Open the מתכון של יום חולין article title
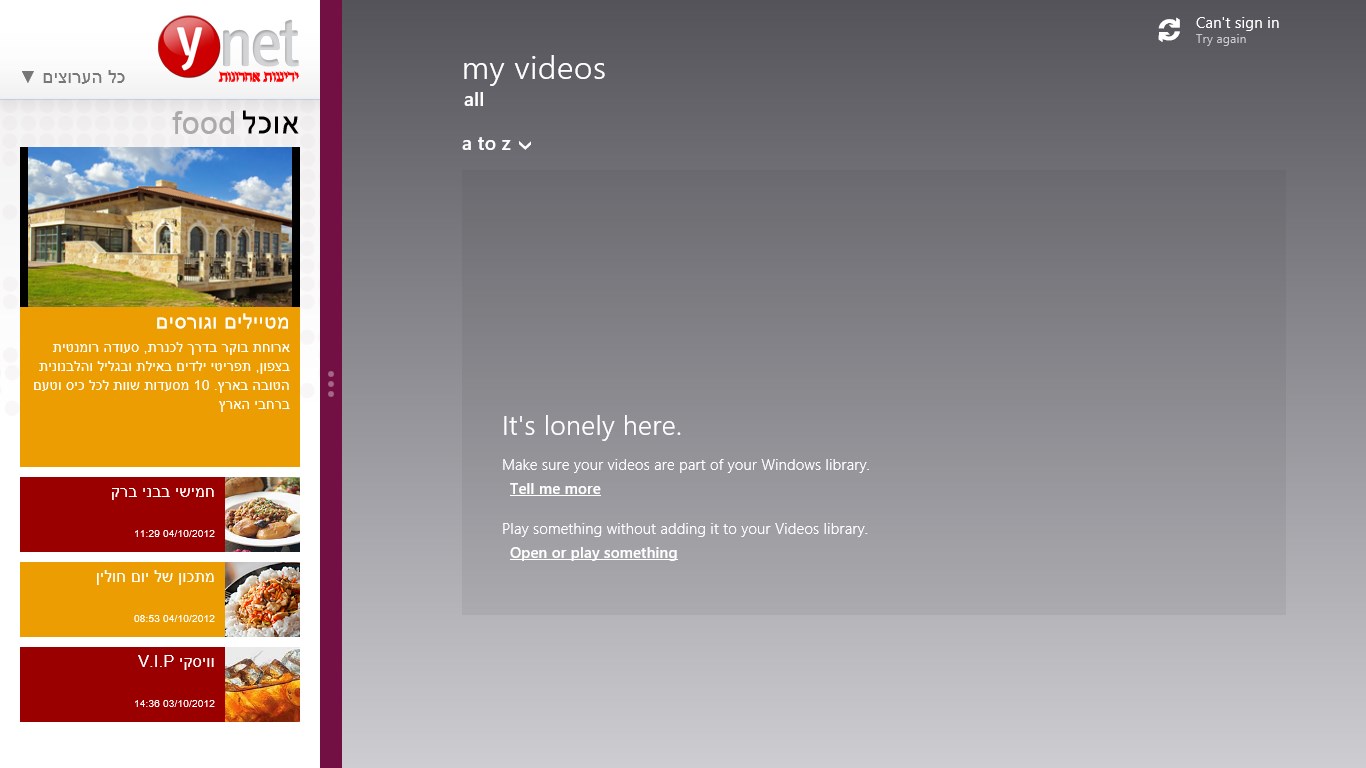This screenshot has height=768, width=1366. point(155,577)
